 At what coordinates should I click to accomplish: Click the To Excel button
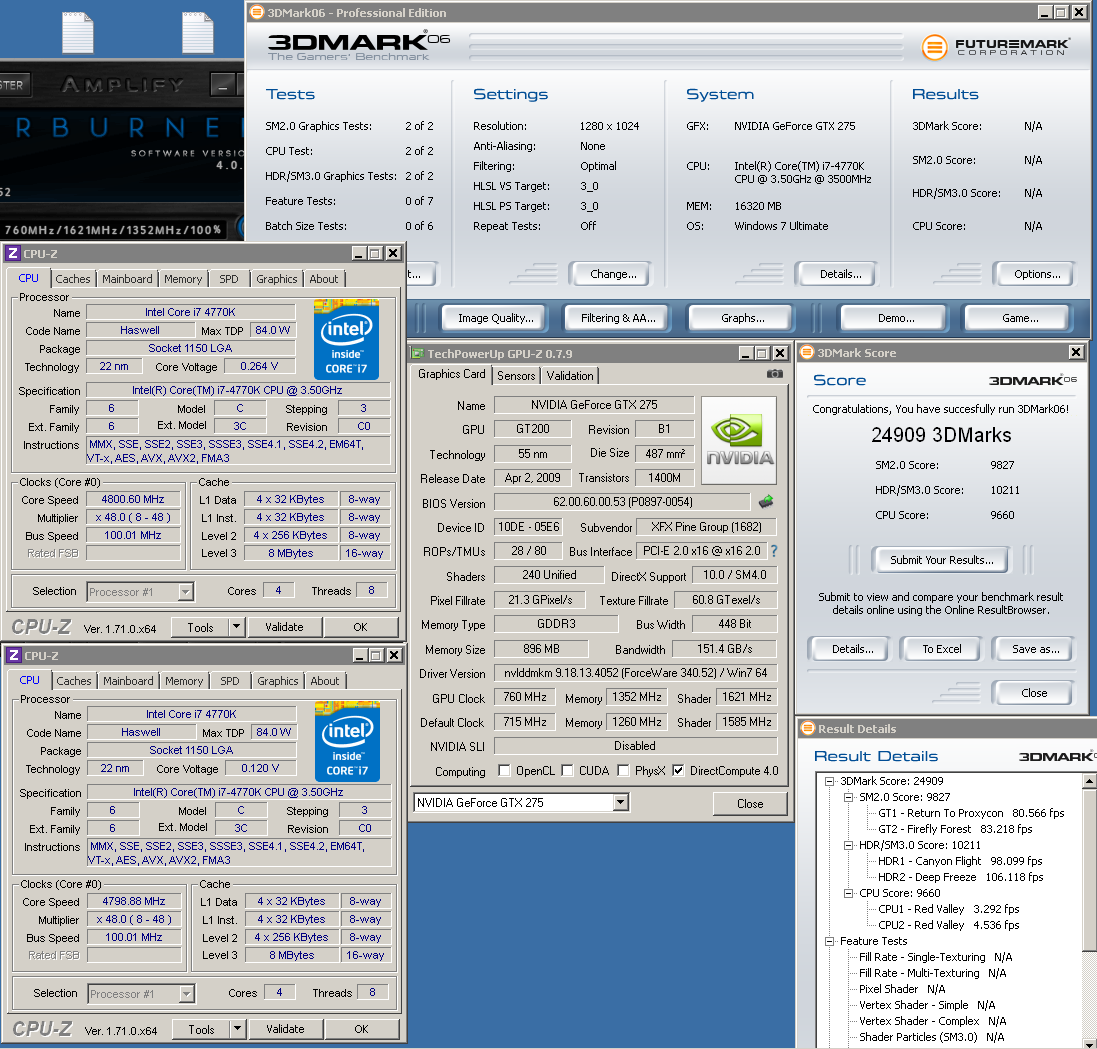pos(942,649)
